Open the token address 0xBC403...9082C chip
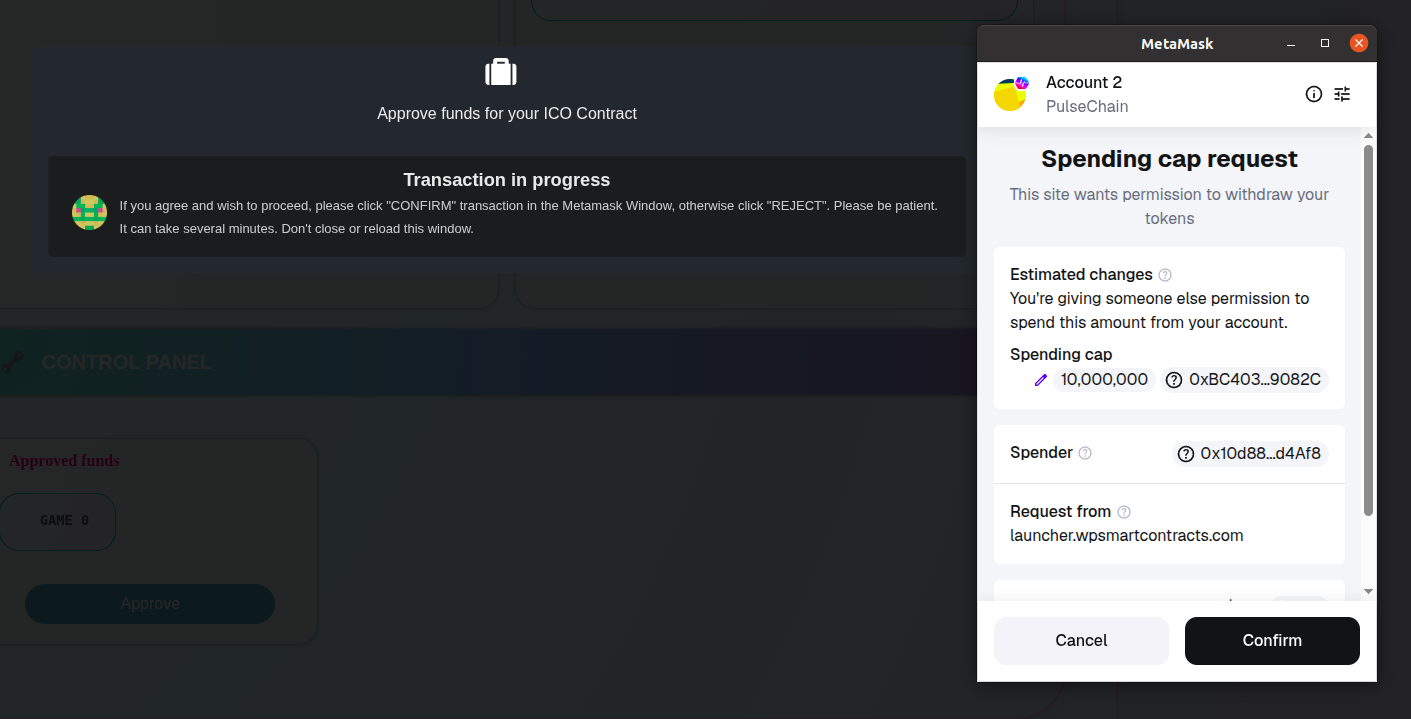 coord(1244,380)
